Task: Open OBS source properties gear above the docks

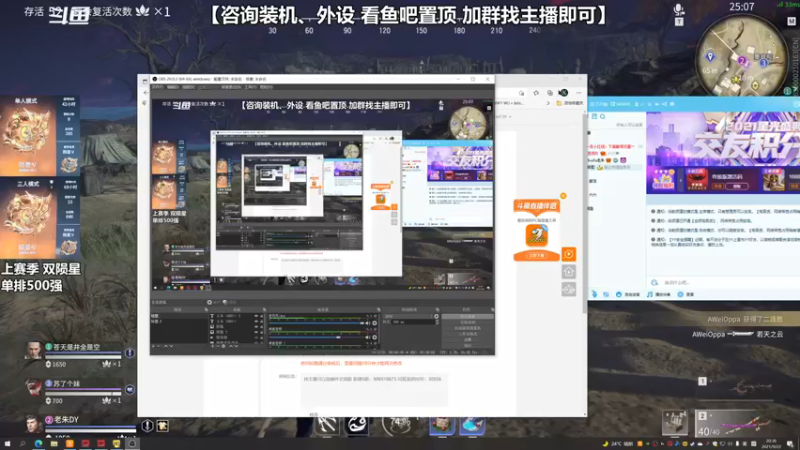Action: coord(209,302)
